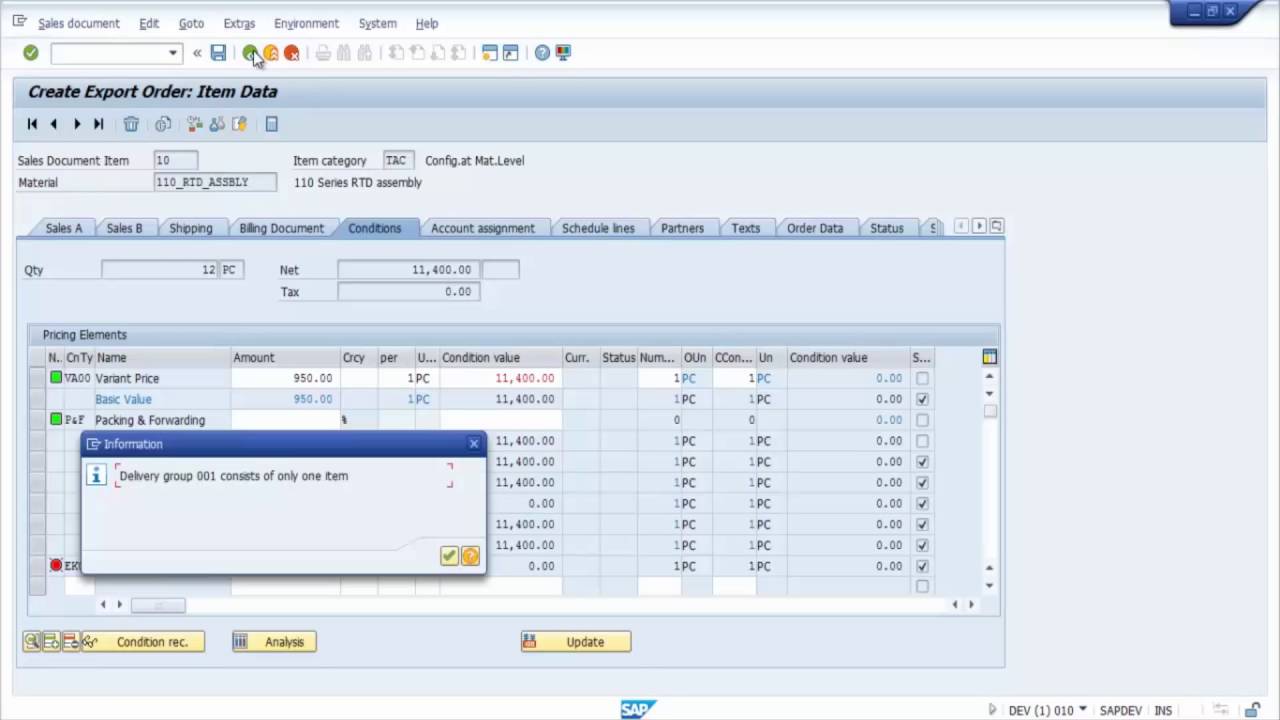1280x720 pixels.
Task: Click the orange Exit icon
Action: coord(271,53)
